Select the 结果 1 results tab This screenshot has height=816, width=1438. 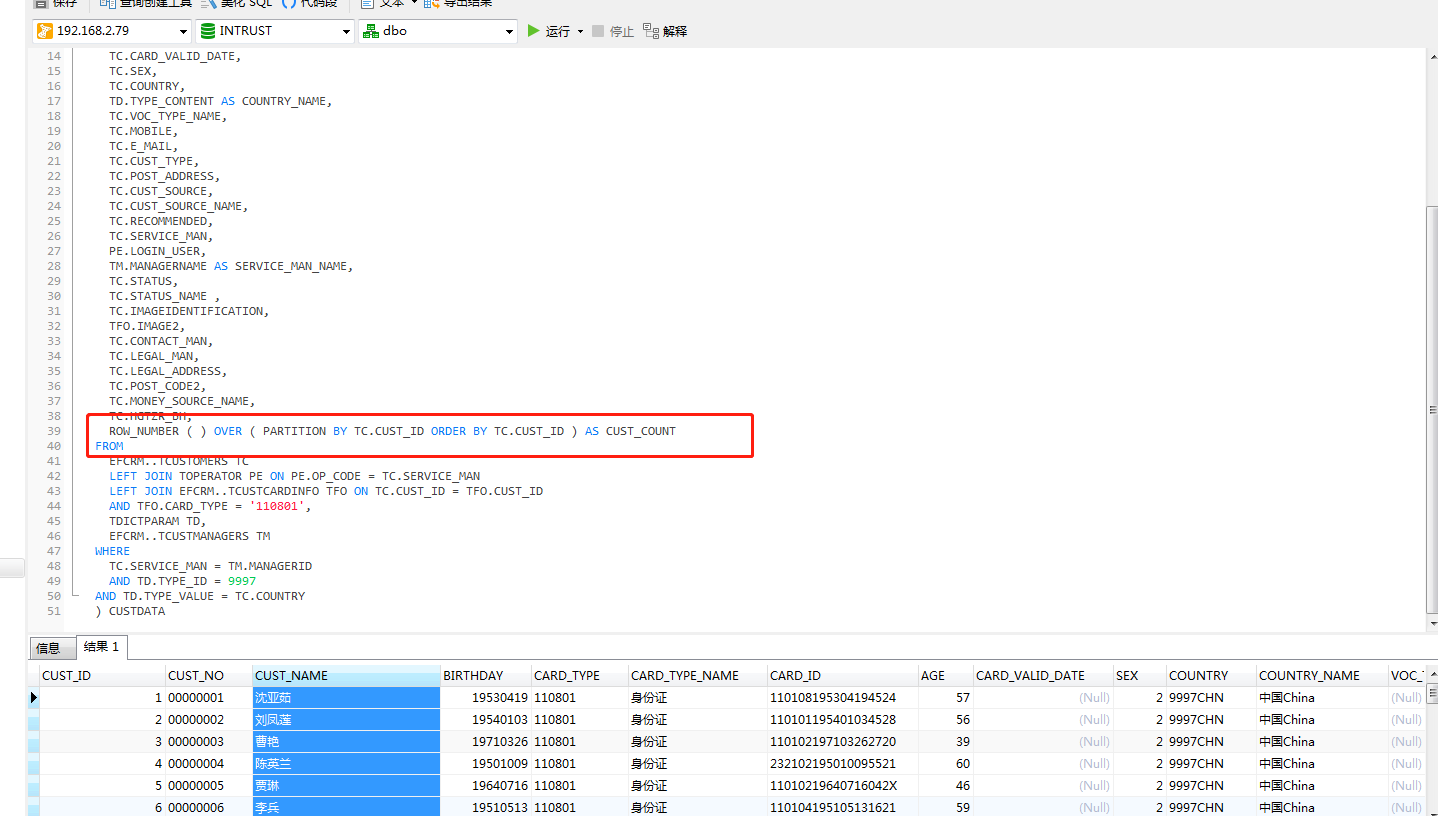[x=101, y=647]
